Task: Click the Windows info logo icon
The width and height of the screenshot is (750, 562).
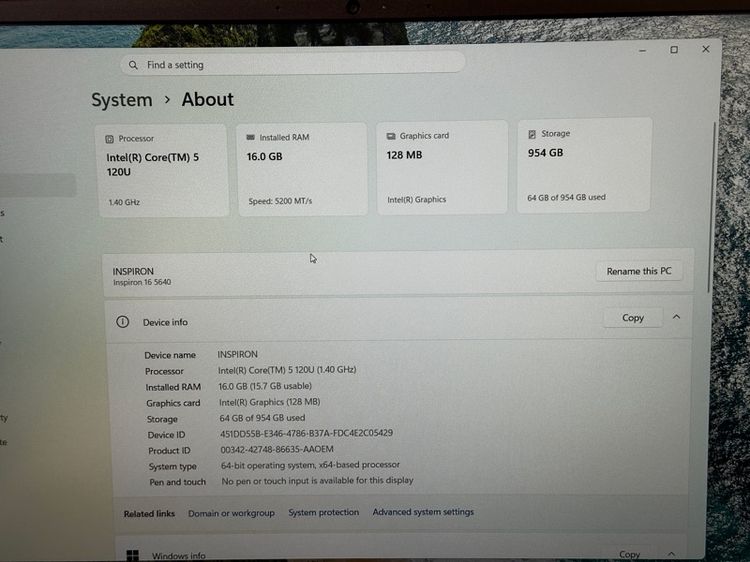Action: (x=132, y=556)
